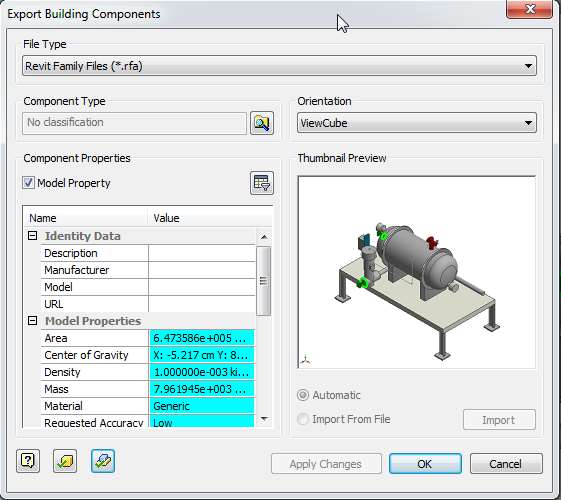Click the Mass row name
This screenshot has height=500, width=561.
click(x=56, y=389)
